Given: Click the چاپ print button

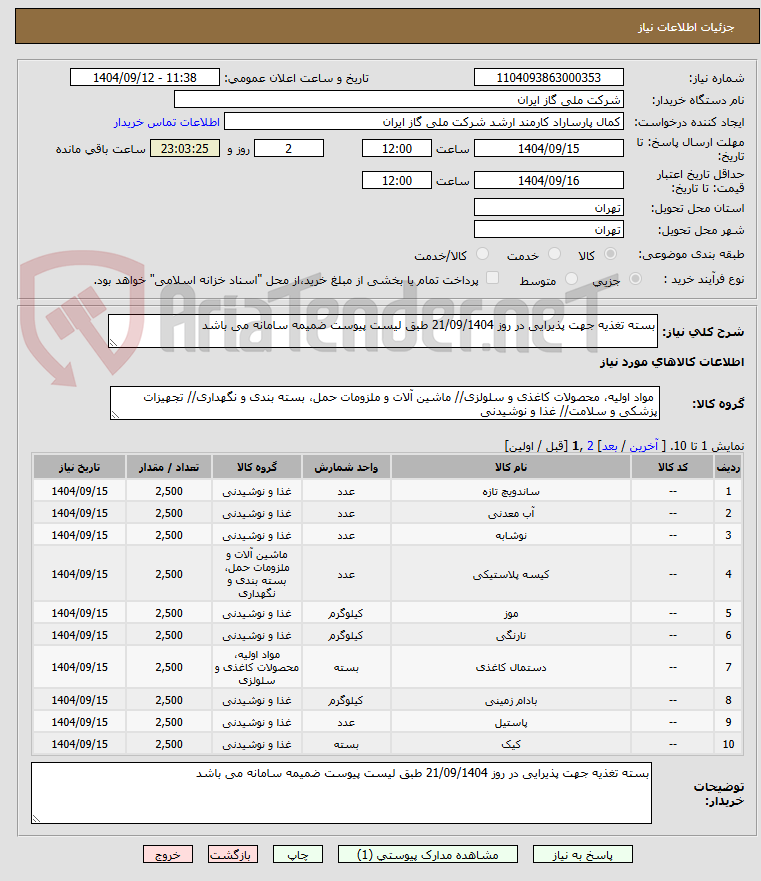Looking at the screenshot, I should pos(298,855).
